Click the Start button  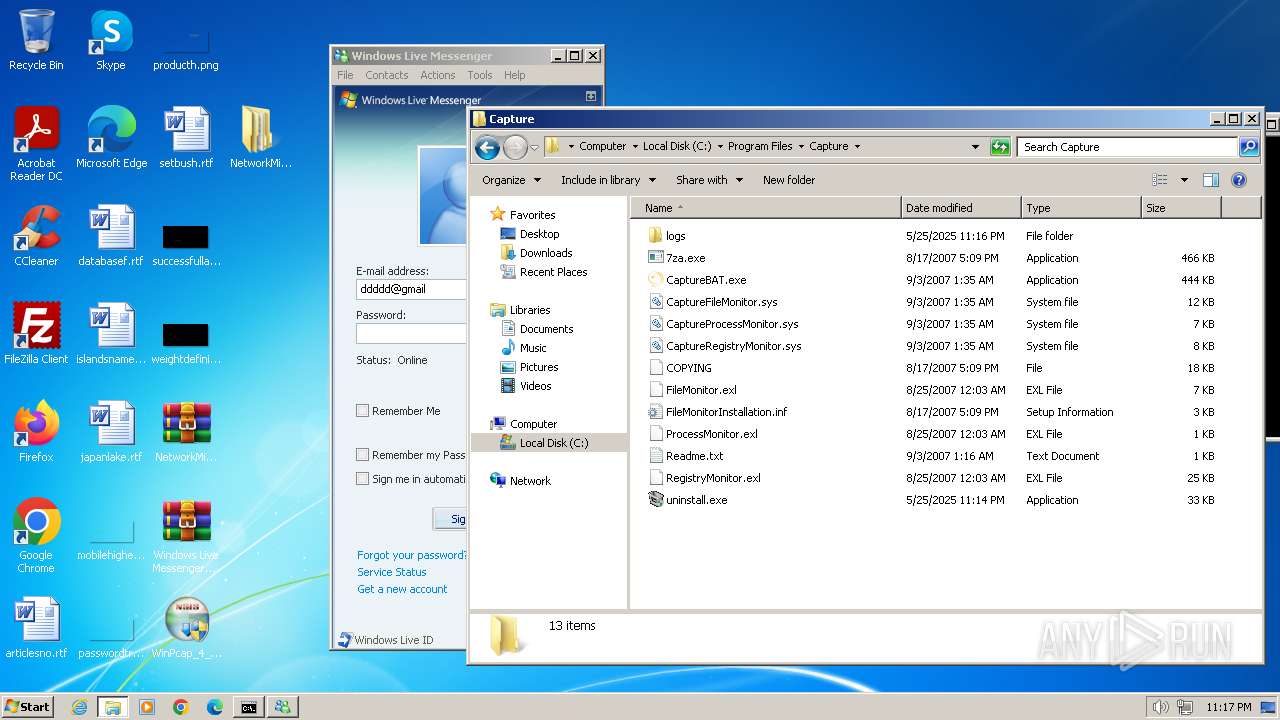coord(27,706)
